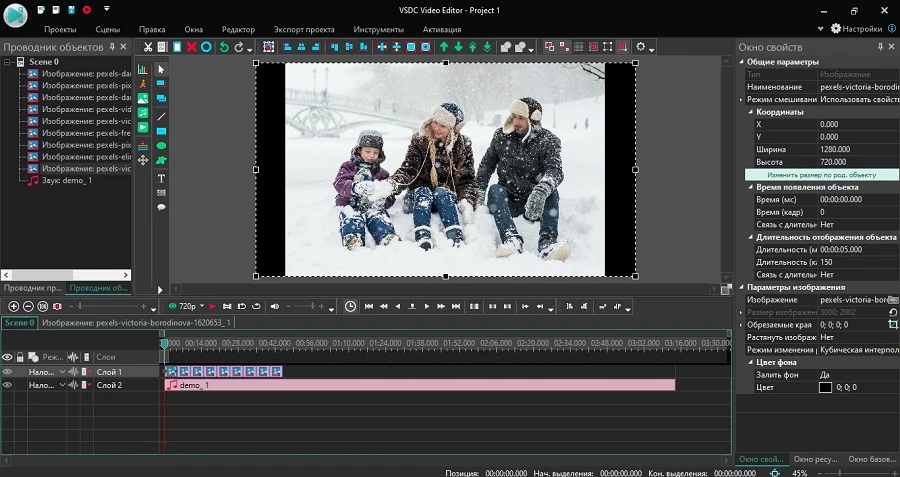The image size is (900, 477).
Task: Click the Redo arrow icon
Action: pos(239,47)
